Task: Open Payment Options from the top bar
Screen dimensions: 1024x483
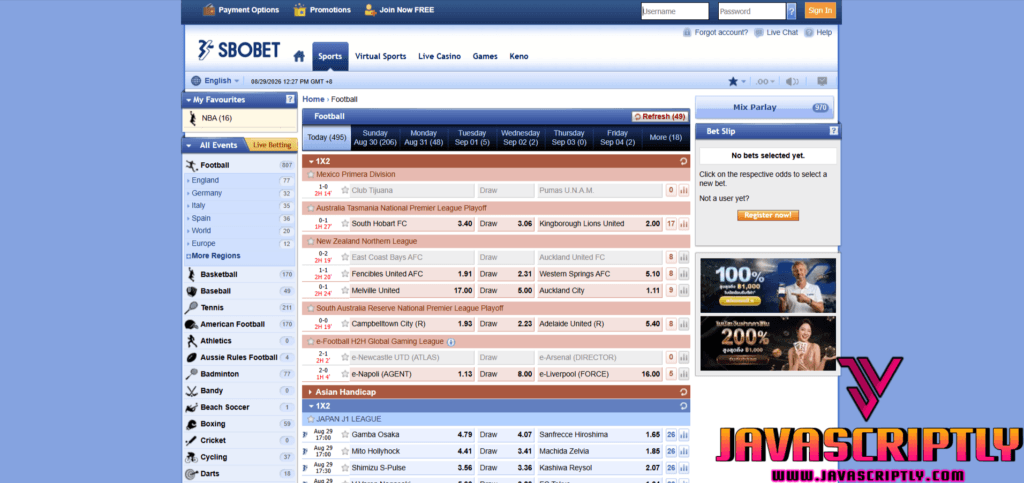Action: click(241, 10)
